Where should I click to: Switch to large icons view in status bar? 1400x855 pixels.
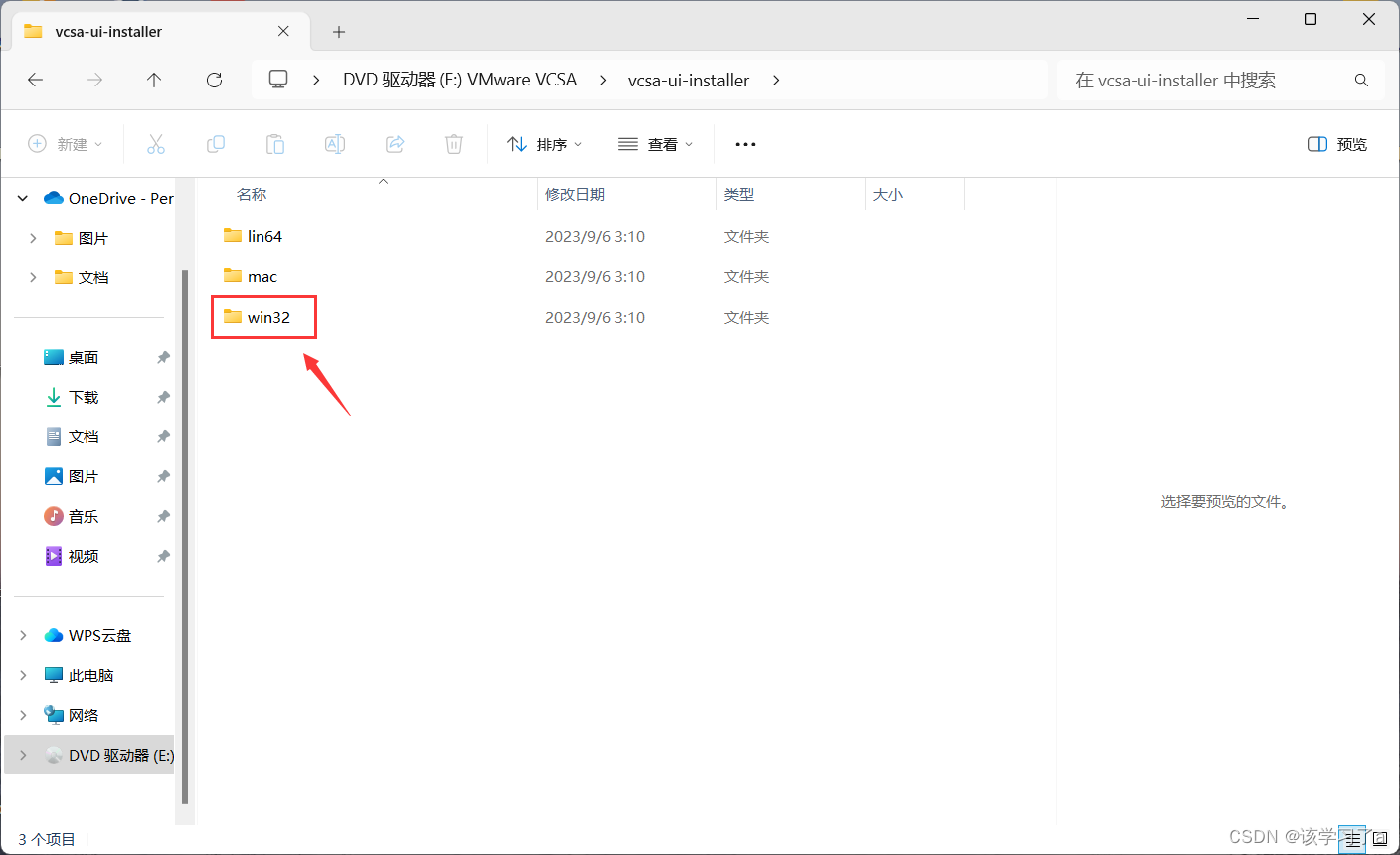coord(1380,839)
